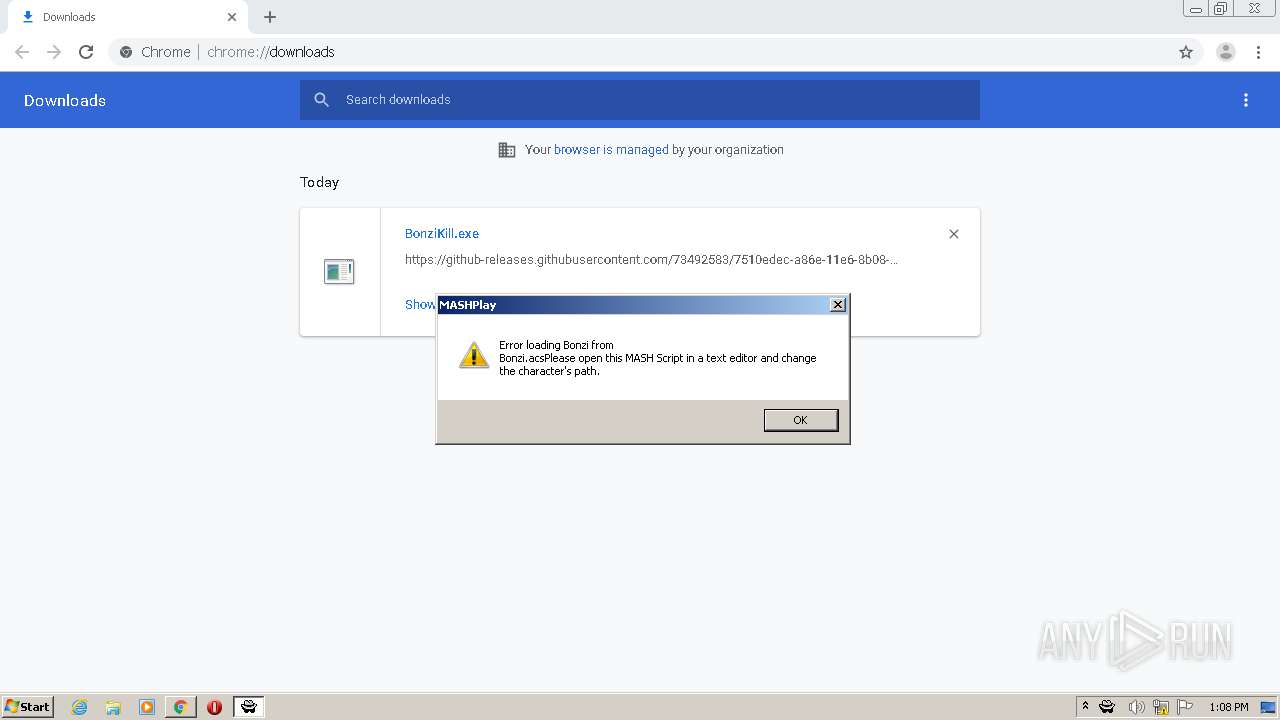The height and width of the screenshot is (720, 1280).
Task: Restore down the Chrome window
Action: [x=1221, y=9]
